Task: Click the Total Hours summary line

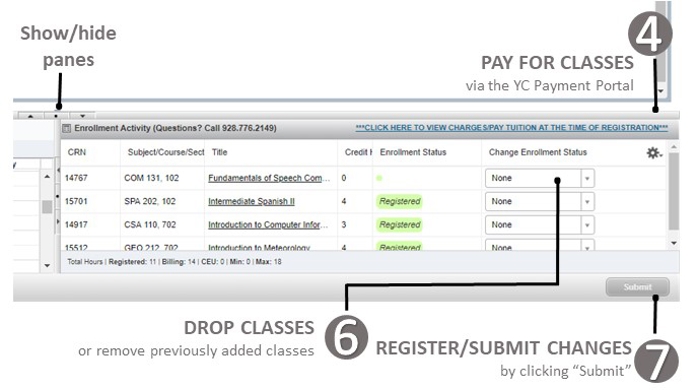Action: tap(174, 262)
